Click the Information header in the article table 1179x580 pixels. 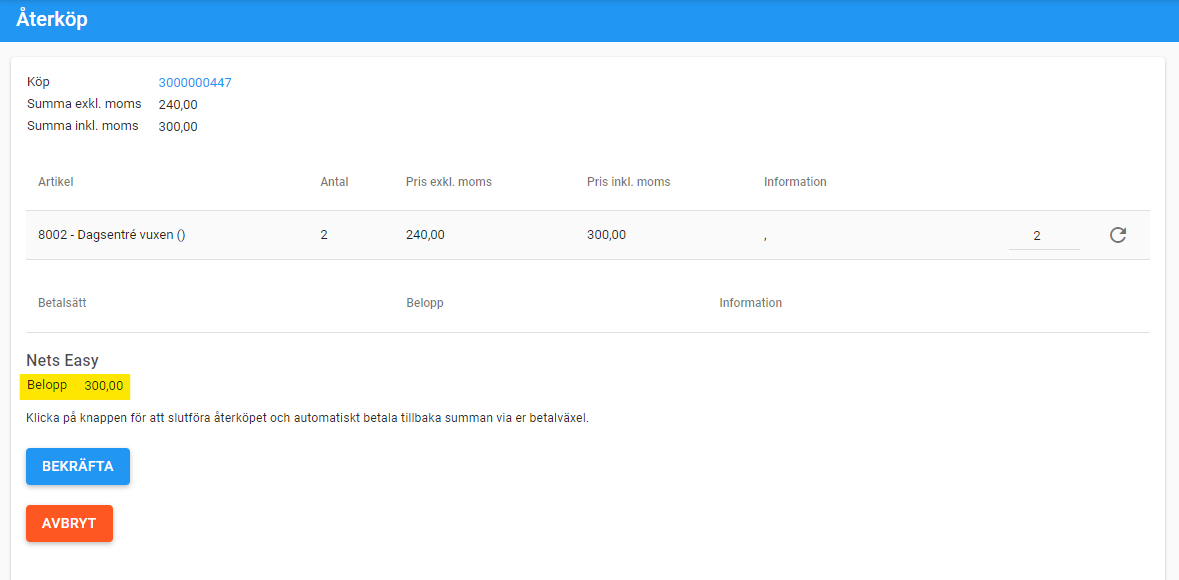click(x=795, y=182)
